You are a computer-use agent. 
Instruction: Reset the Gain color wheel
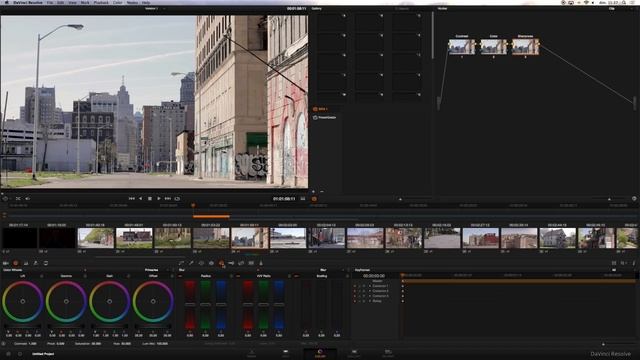tap(128, 276)
